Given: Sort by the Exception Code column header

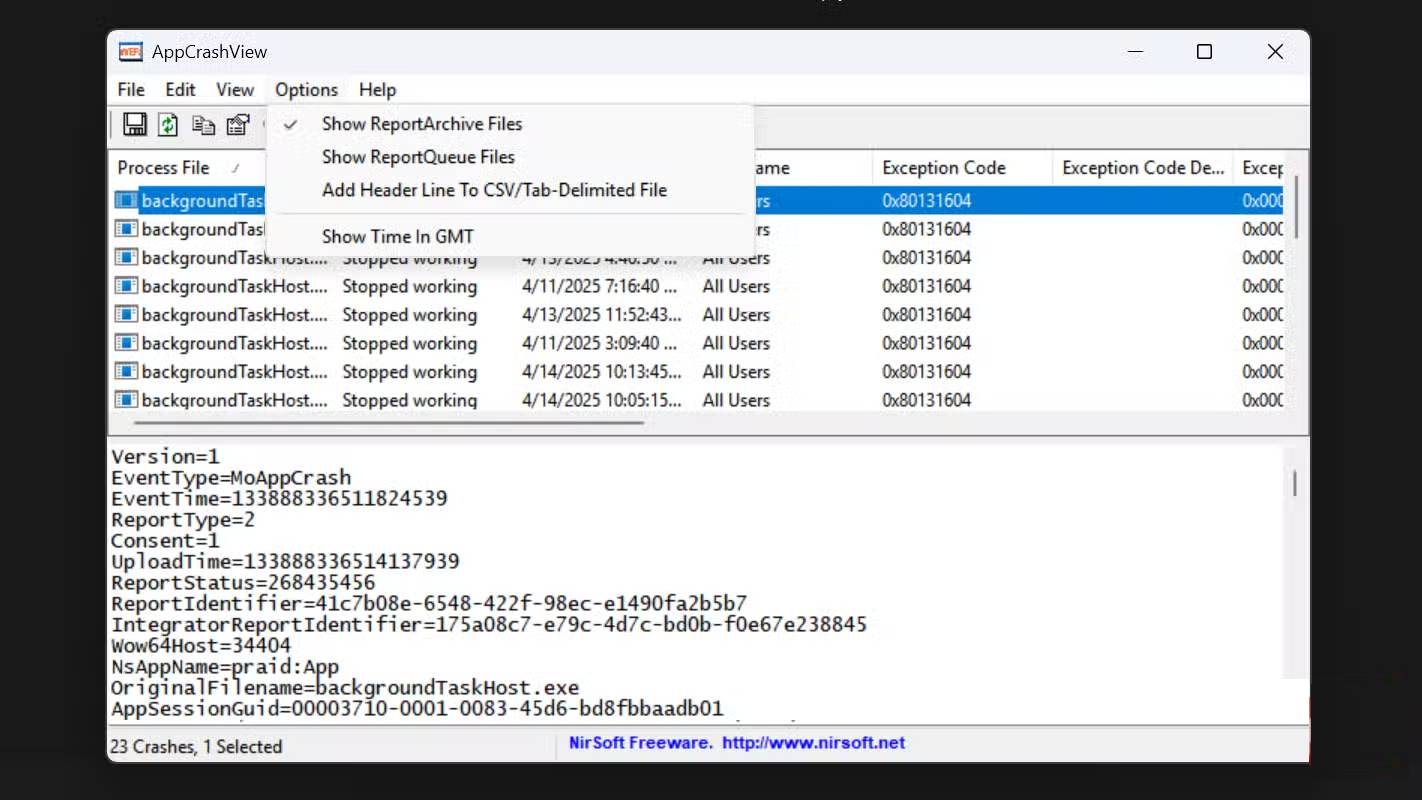Looking at the screenshot, I should click(x=943, y=168).
